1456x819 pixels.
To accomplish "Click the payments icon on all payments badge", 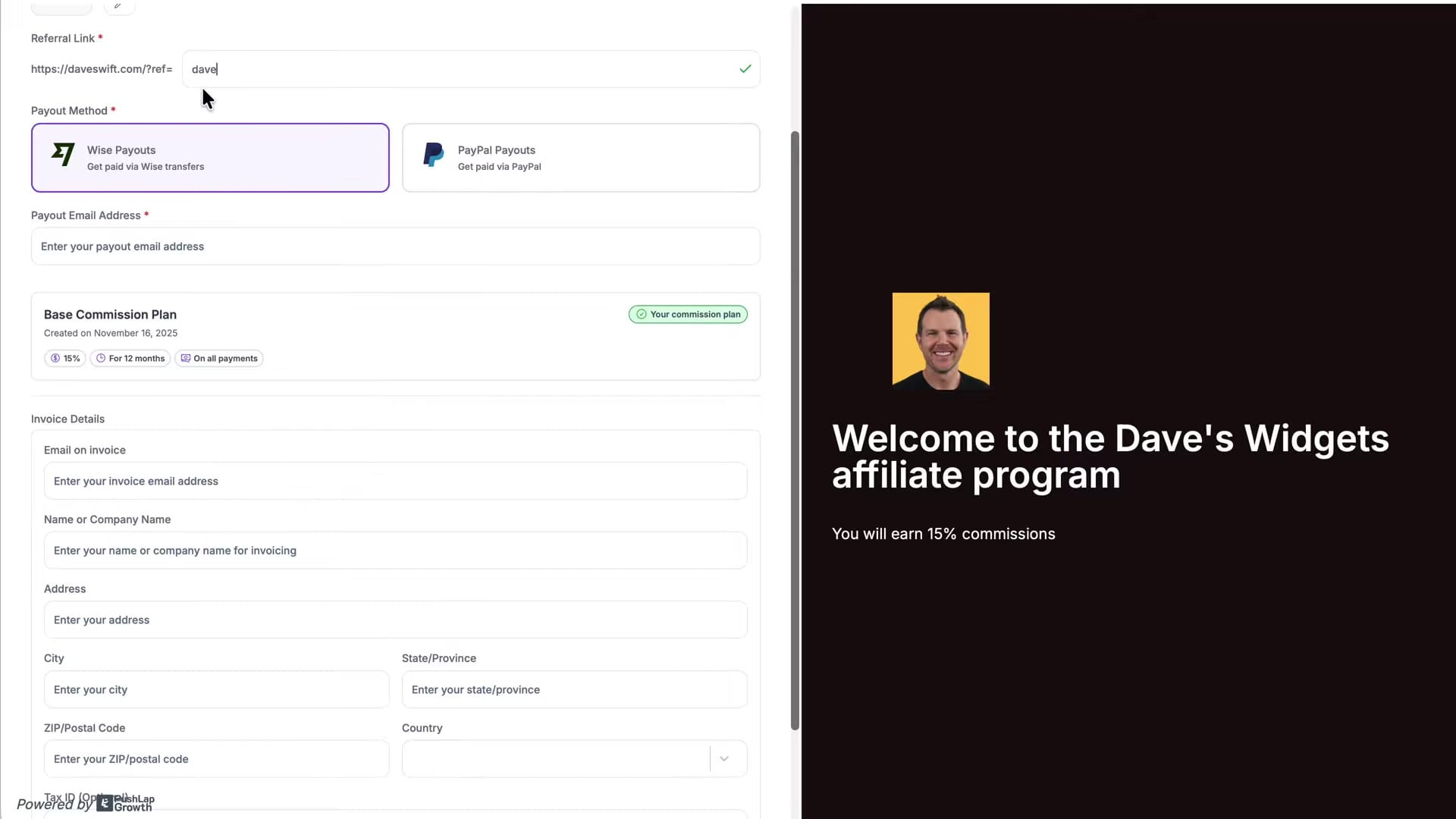I will 186,359.
